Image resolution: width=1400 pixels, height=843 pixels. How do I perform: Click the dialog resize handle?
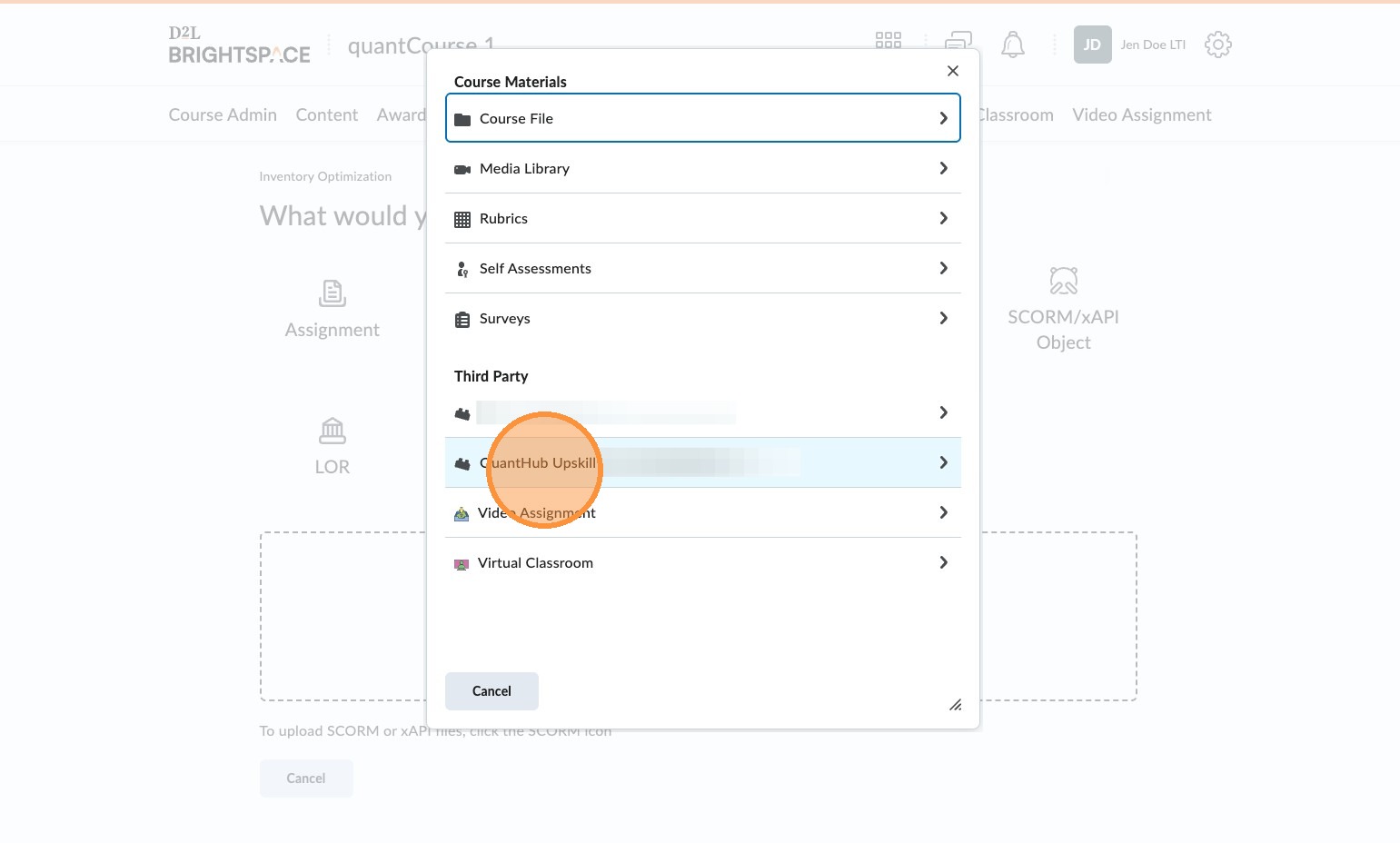tap(955, 705)
